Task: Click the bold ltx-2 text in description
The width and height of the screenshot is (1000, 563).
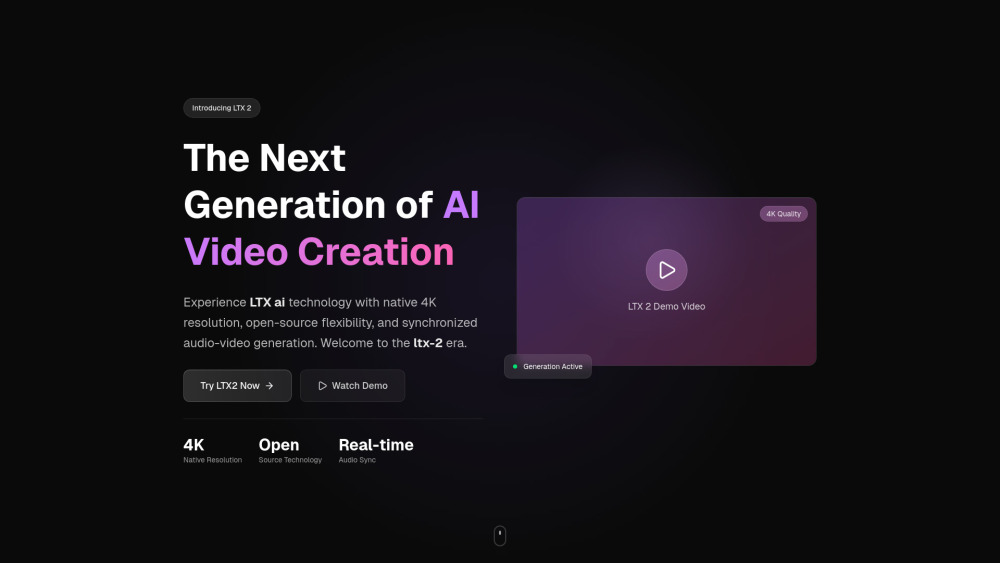Action: [x=428, y=343]
